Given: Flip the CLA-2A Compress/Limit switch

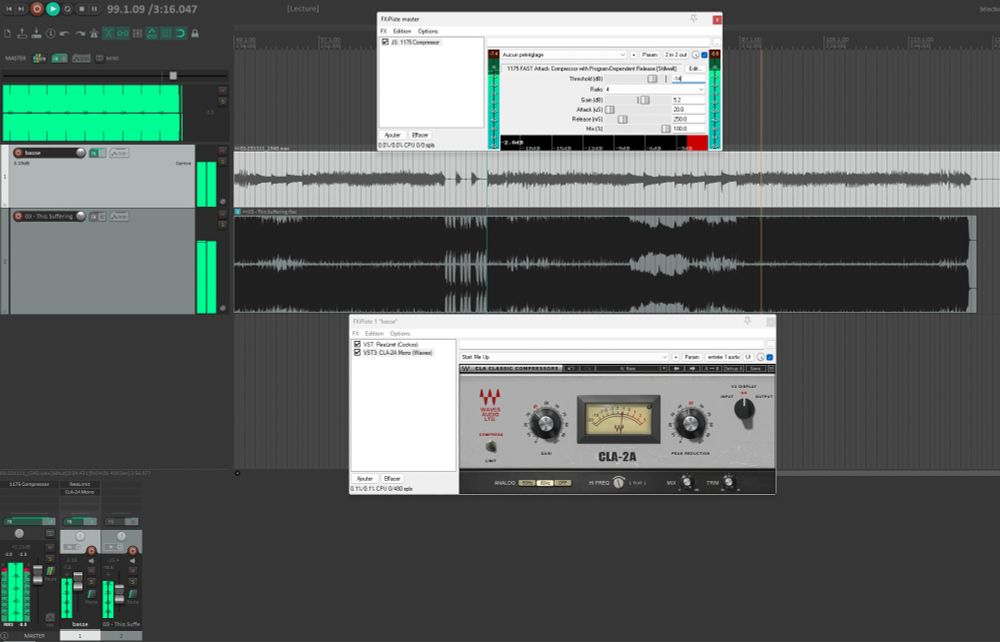Looking at the screenshot, I should coord(490,447).
